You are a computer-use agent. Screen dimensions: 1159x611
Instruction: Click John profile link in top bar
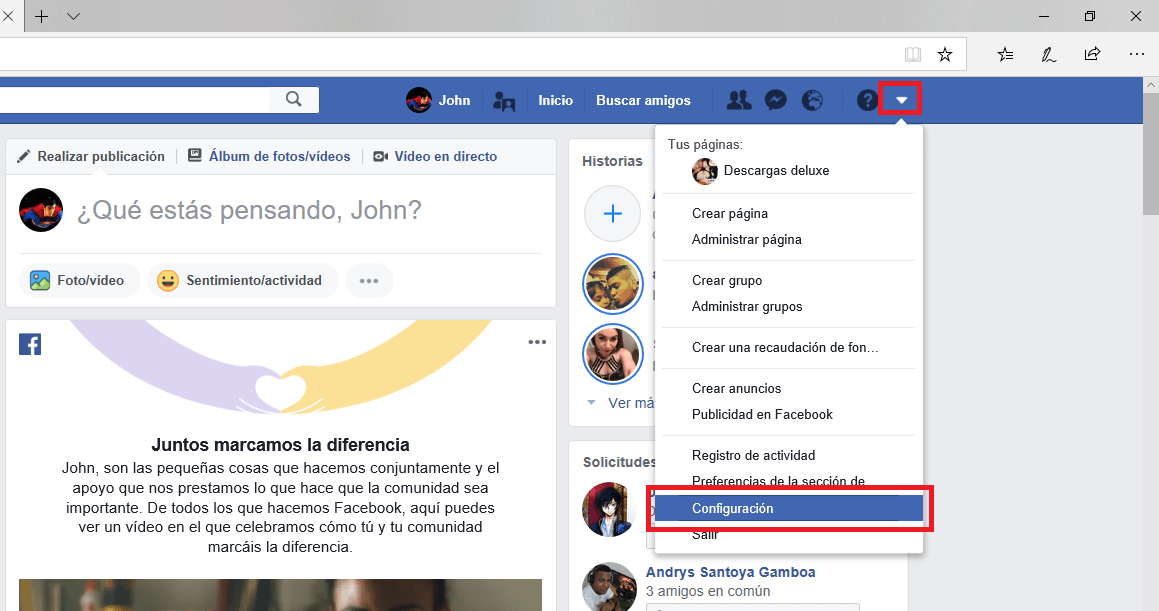454,100
